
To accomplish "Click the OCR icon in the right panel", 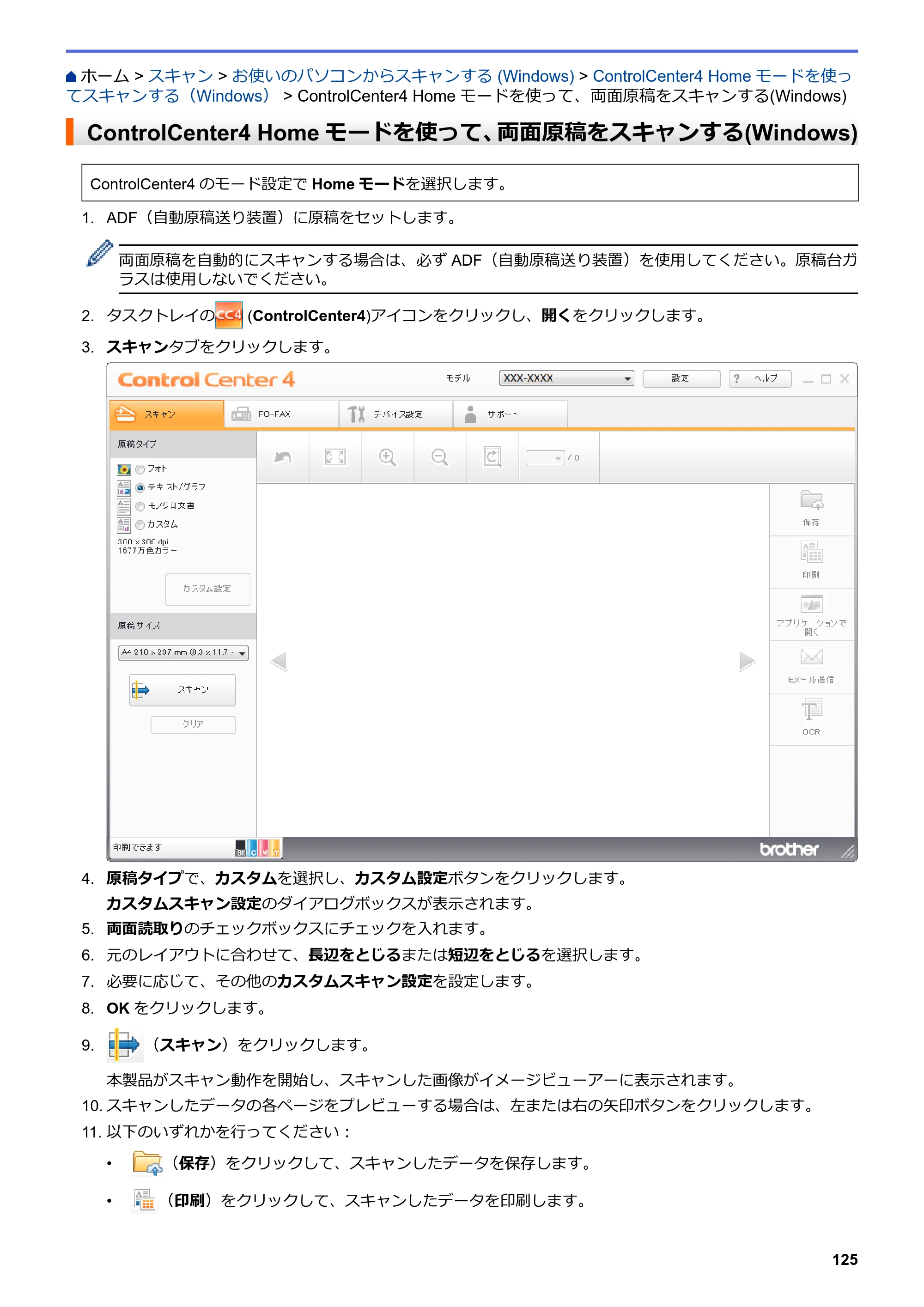I will [x=811, y=710].
